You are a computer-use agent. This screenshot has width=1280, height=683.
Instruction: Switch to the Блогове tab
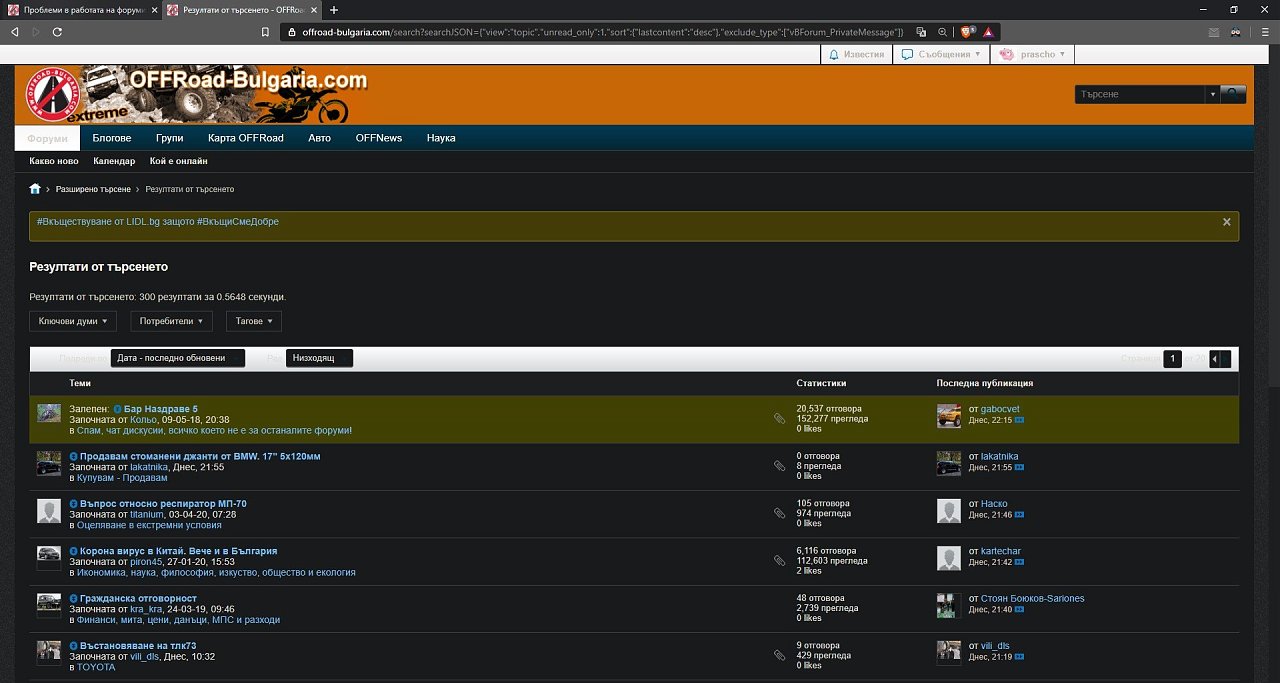click(112, 138)
